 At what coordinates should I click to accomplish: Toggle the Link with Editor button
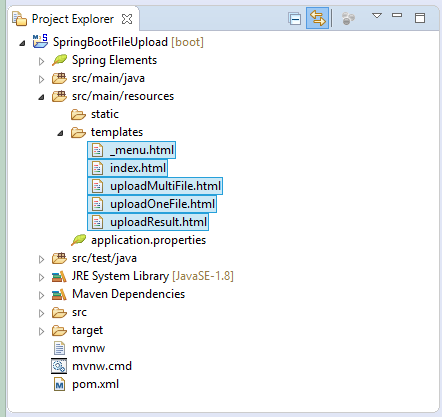click(317, 18)
